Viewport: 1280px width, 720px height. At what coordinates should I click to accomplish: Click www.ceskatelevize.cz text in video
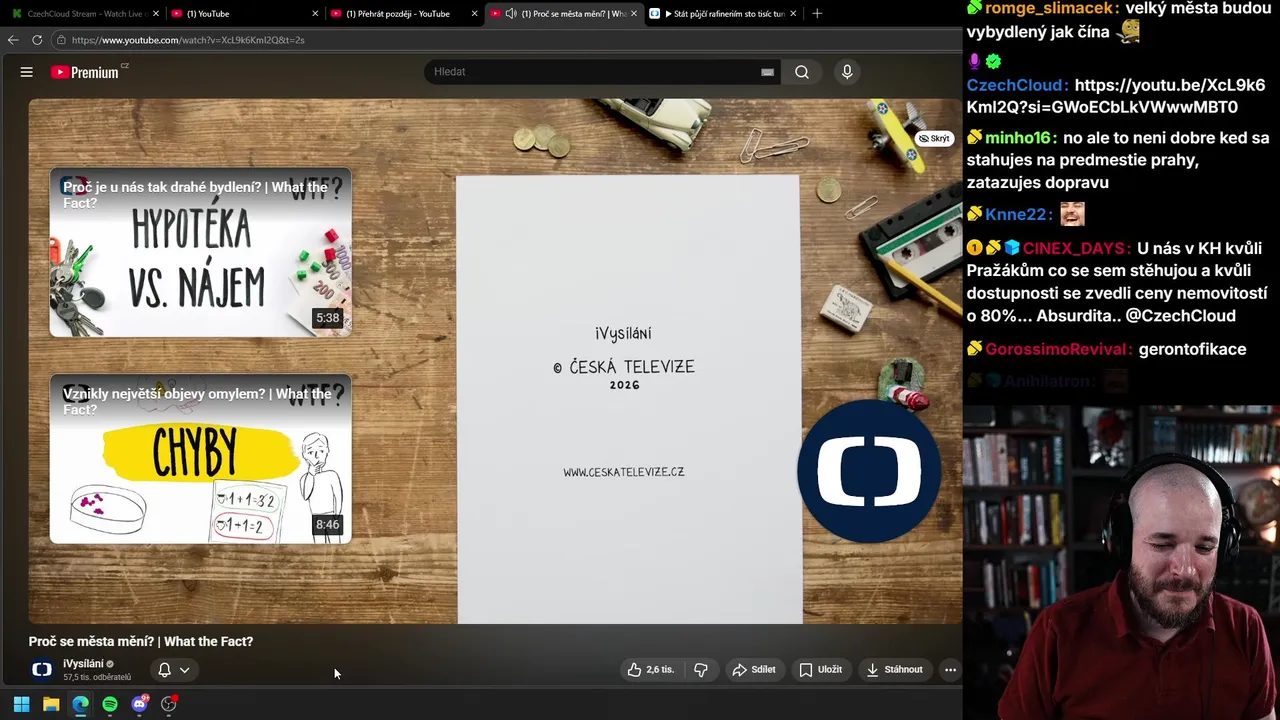[x=624, y=472]
